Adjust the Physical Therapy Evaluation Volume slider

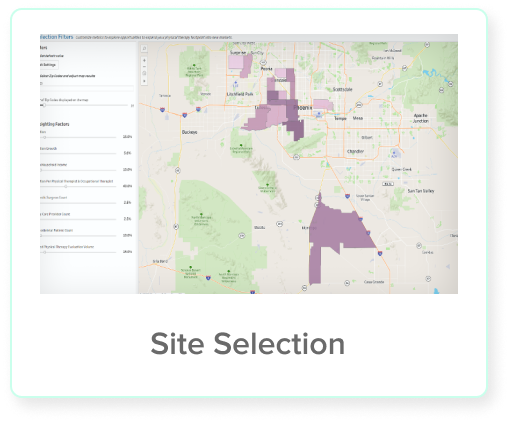click(x=78, y=252)
